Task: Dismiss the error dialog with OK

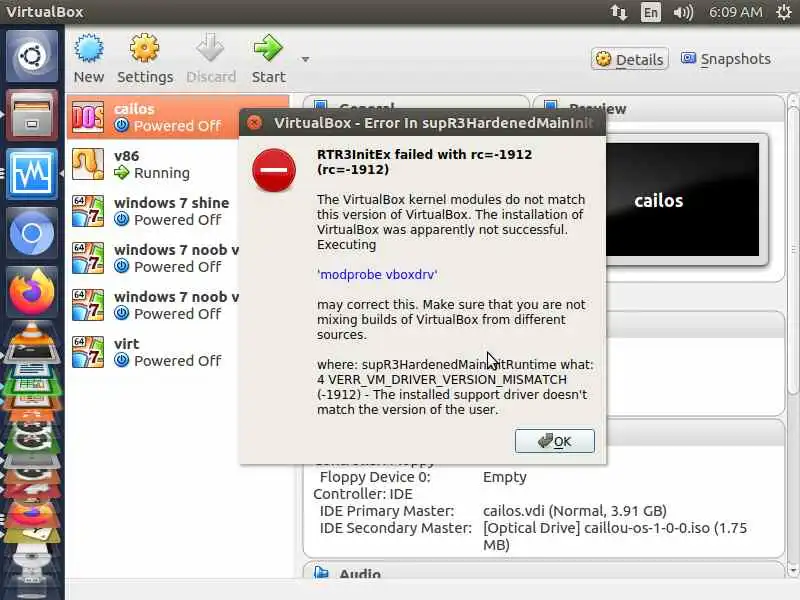Action: (555, 441)
